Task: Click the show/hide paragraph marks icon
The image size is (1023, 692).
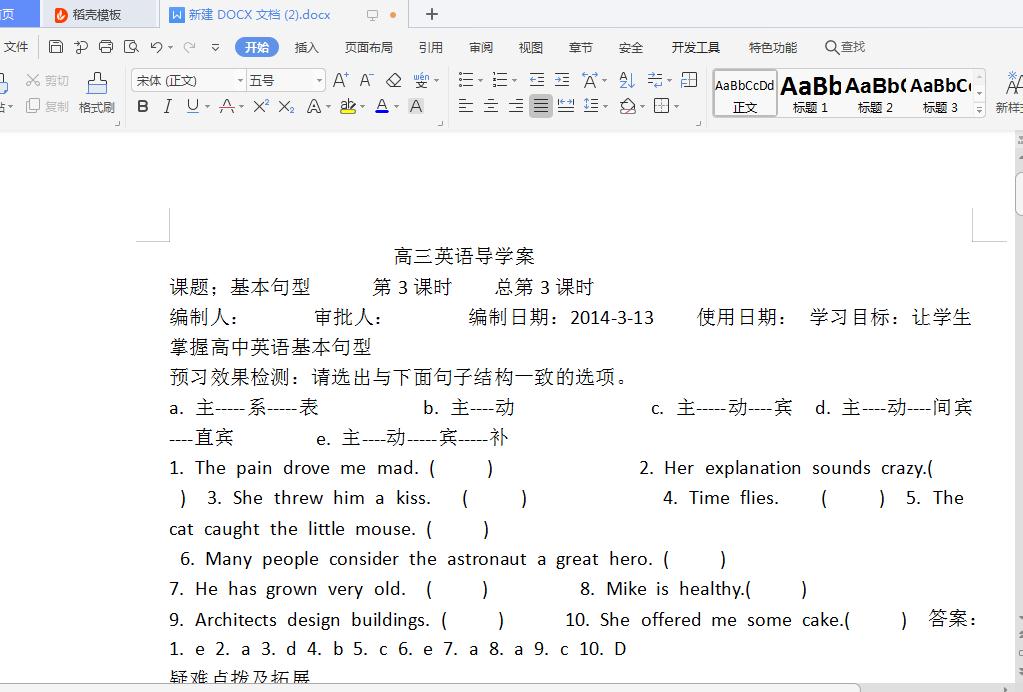Action: click(655, 80)
